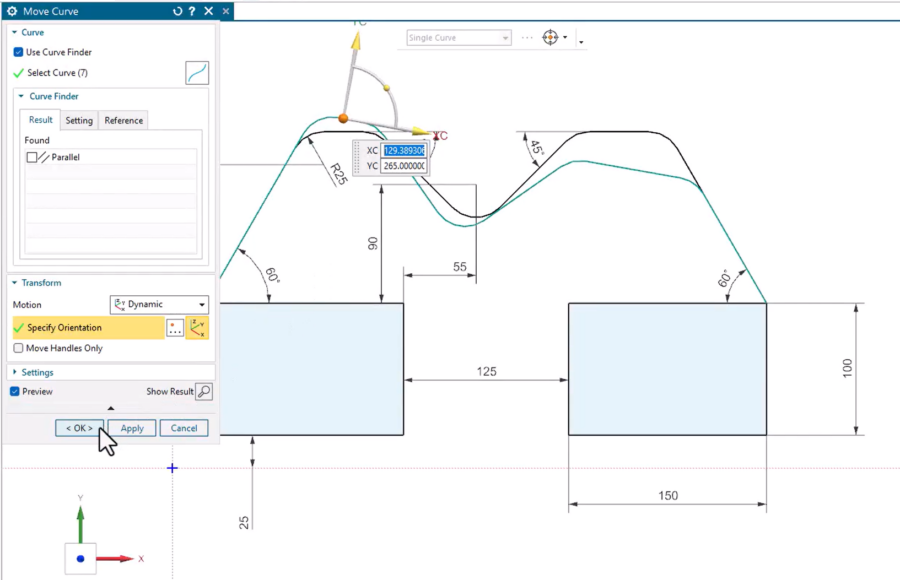Click Cancel to close Move Curve
Image resolution: width=900 pixels, height=580 pixels.
tap(183, 428)
